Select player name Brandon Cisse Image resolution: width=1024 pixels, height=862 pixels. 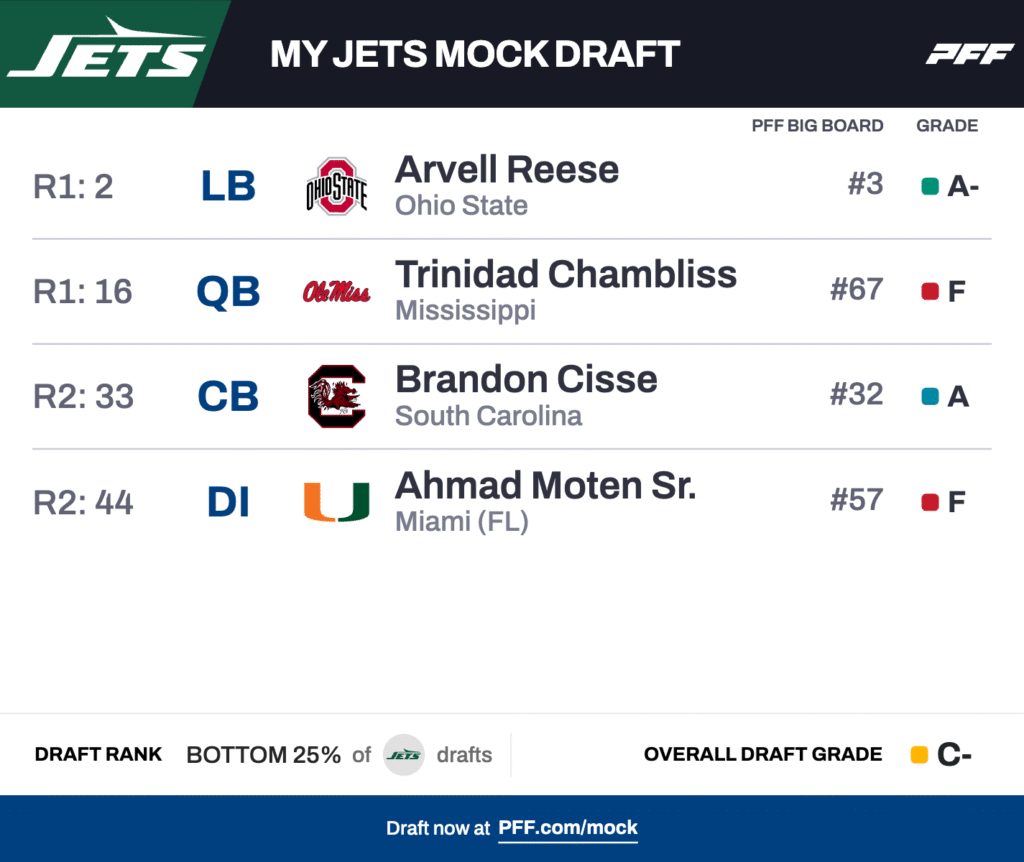(x=526, y=379)
